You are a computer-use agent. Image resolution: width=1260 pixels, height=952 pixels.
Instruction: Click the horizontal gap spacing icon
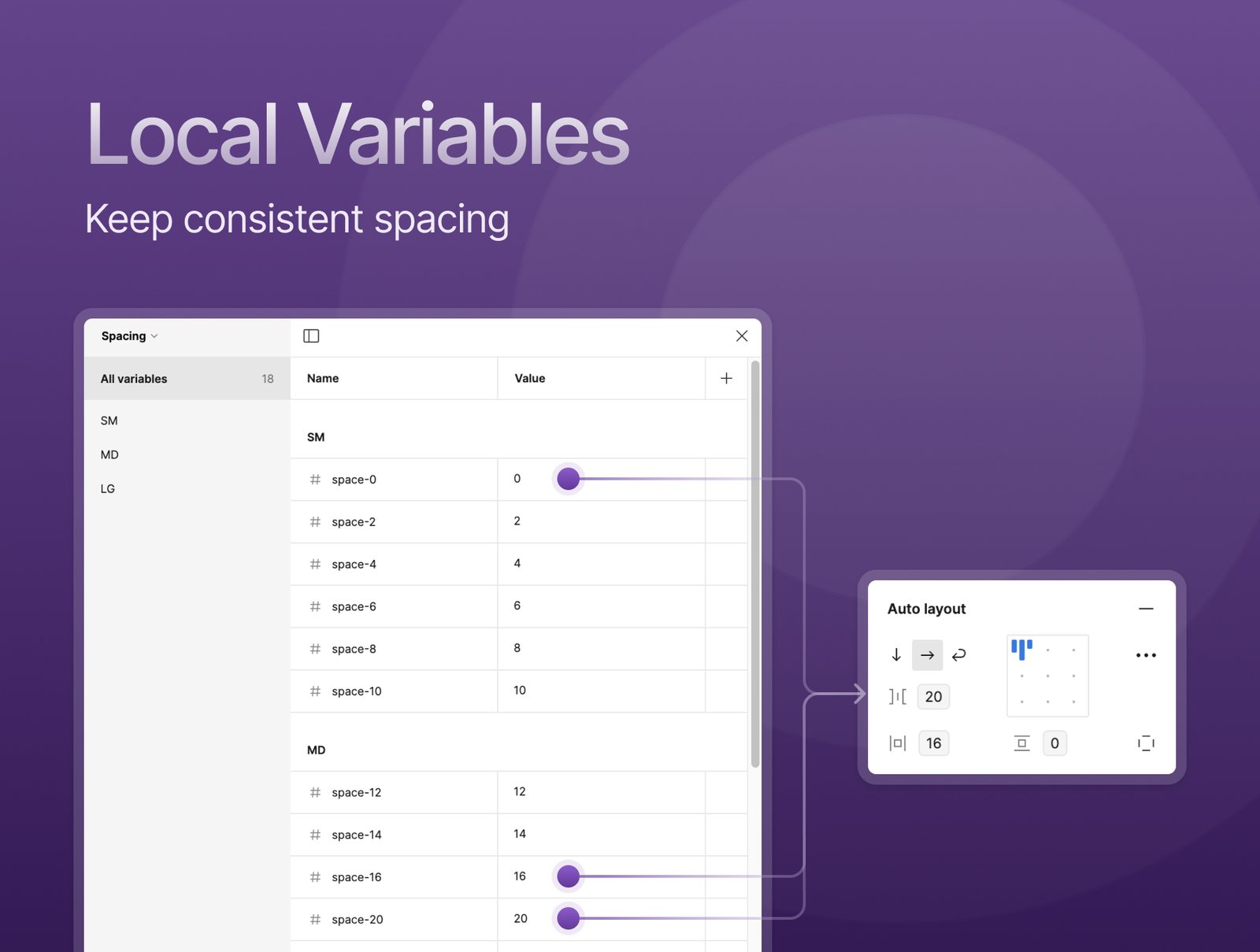[x=898, y=697]
